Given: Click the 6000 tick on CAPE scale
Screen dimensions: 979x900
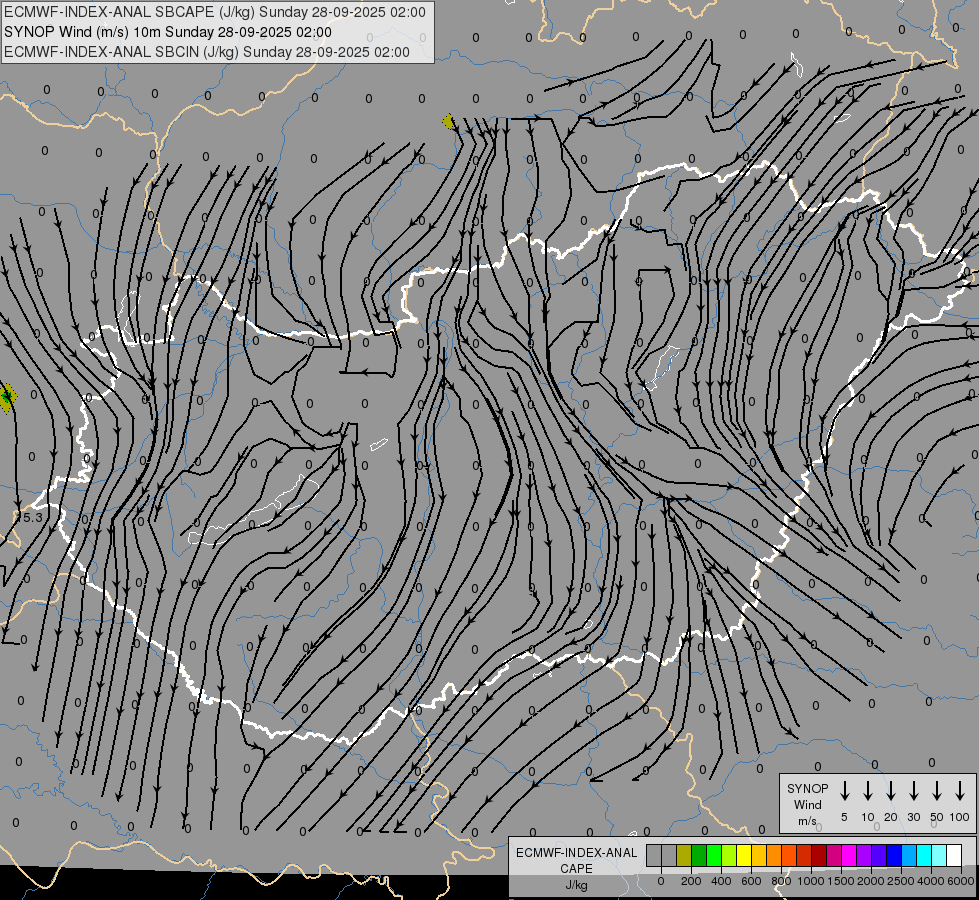Looking at the screenshot, I should pyautogui.click(x=961, y=881).
